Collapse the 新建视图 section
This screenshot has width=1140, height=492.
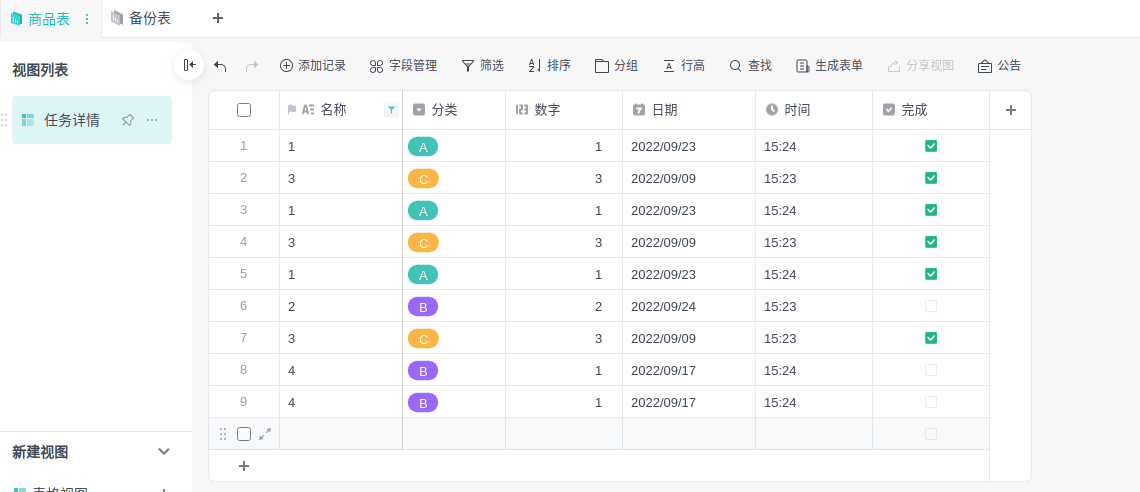click(164, 452)
